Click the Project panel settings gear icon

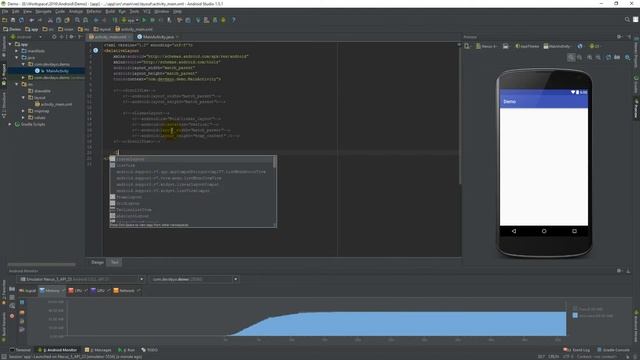click(x=71, y=37)
